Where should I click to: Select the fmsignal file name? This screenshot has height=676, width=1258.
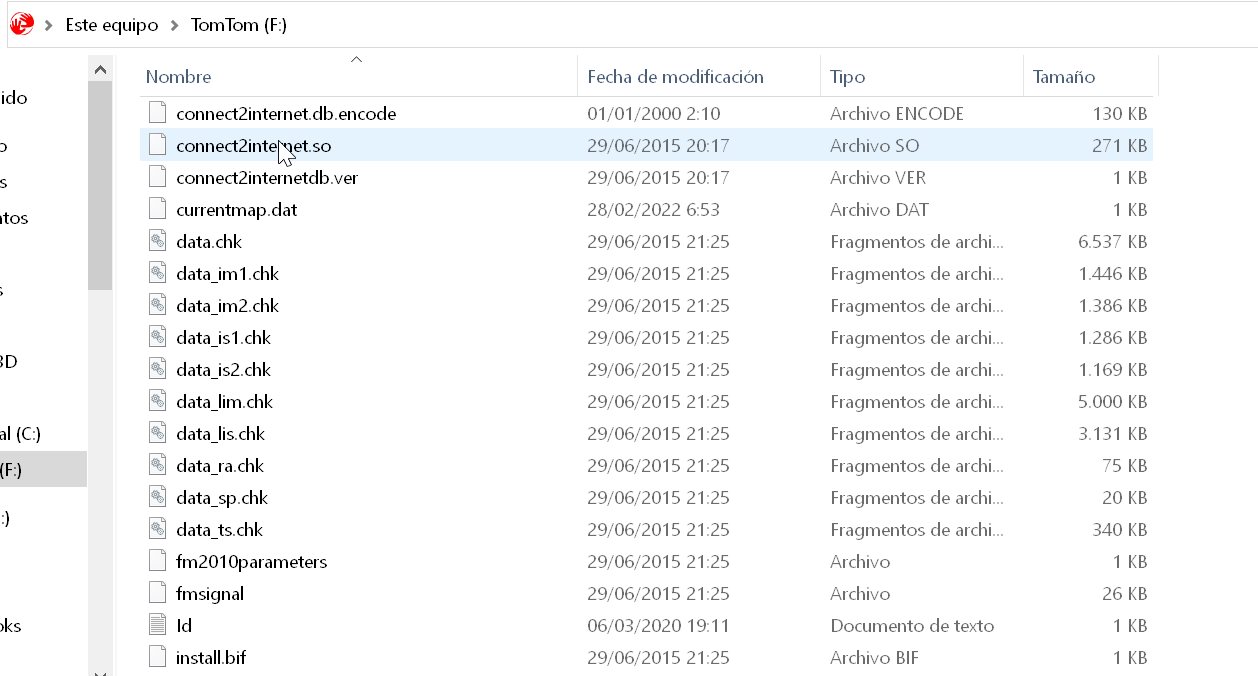point(210,593)
